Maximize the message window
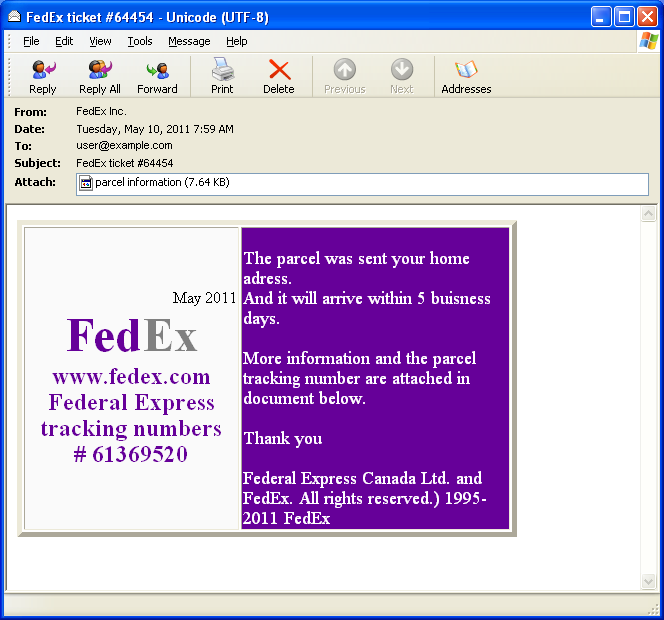664x620 pixels. [x=624, y=16]
